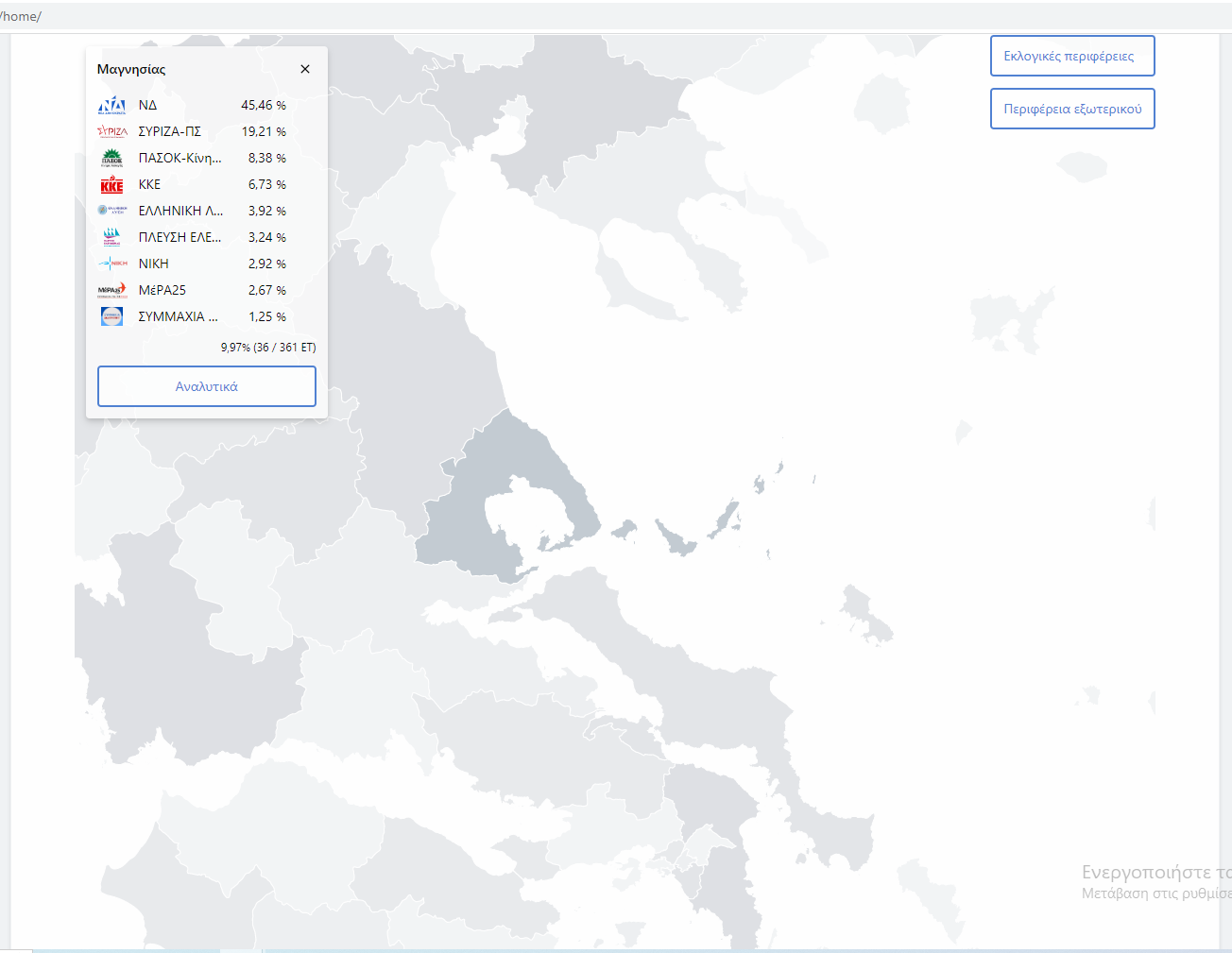This screenshot has height=953, width=1232.
Task: Click the red ΚΚΕ logo
Action: (x=111, y=184)
